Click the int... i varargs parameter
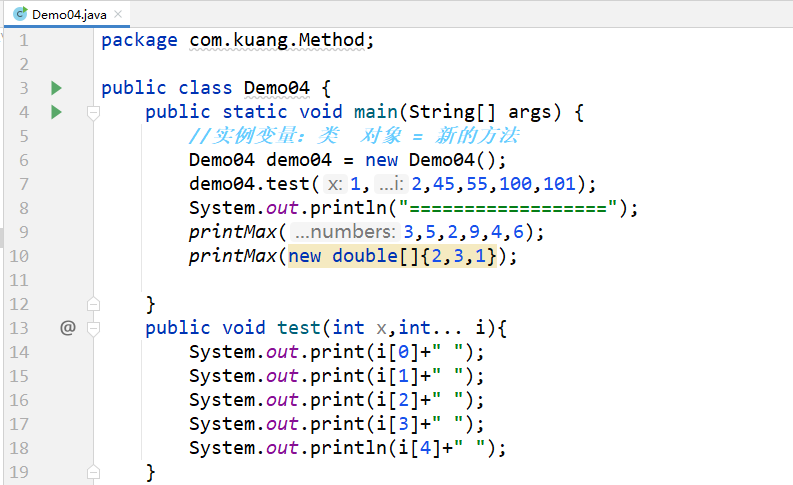793x485 pixels. (x=442, y=328)
